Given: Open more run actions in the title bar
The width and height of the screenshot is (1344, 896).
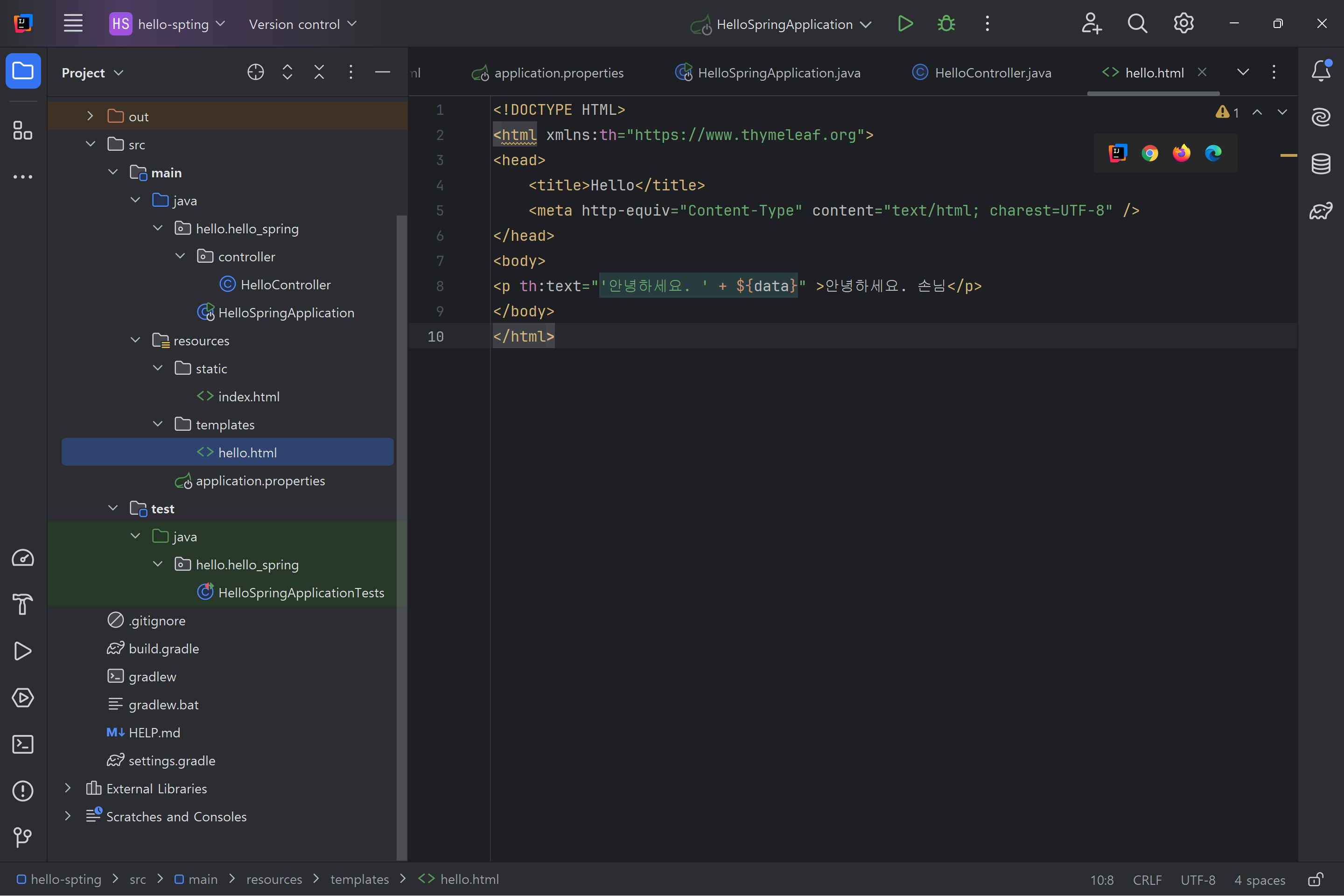Looking at the screenshot, I should click(x=987, y=23).
